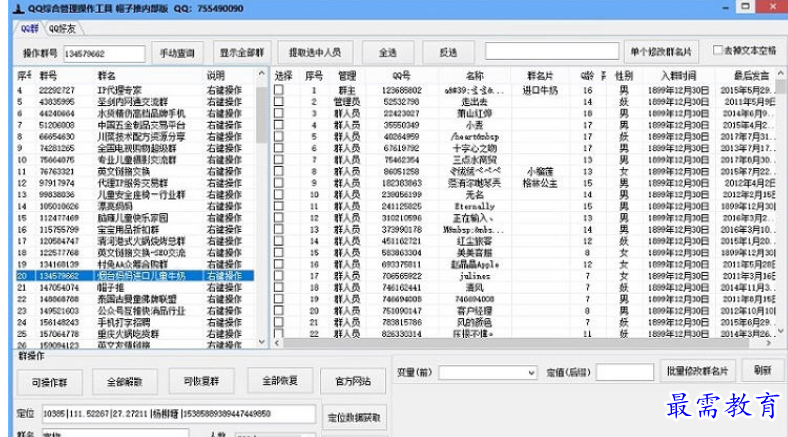Click the 名称 column header
The image size is (788, 437).
click(x=474, y=76)
